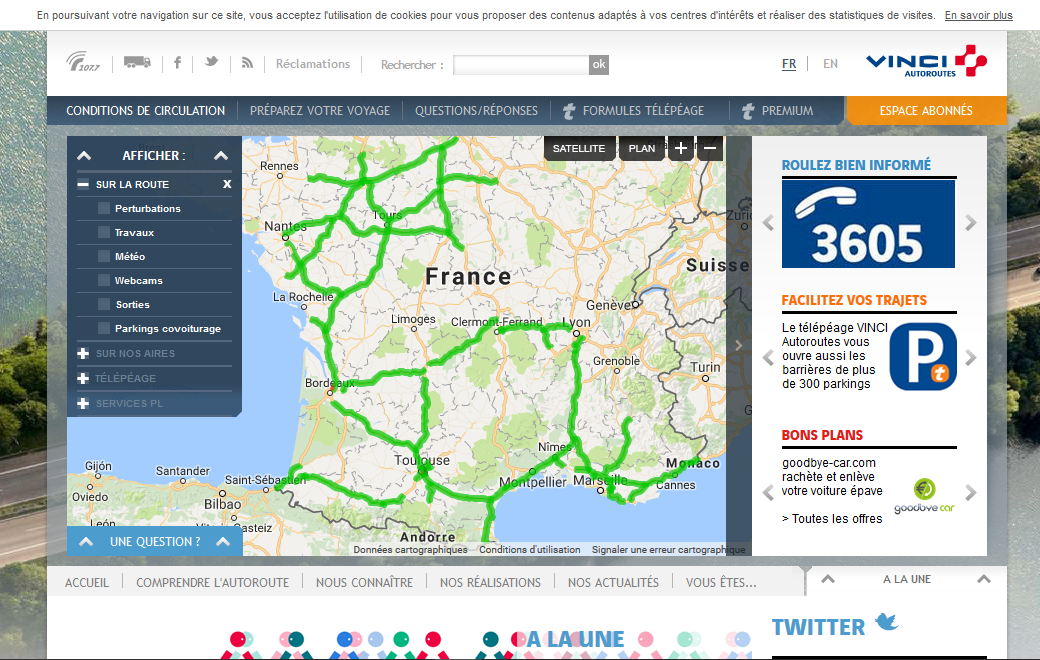The image size is (1040, 660).
Task: Click the goodbye car logo
Action: point(924,495)
